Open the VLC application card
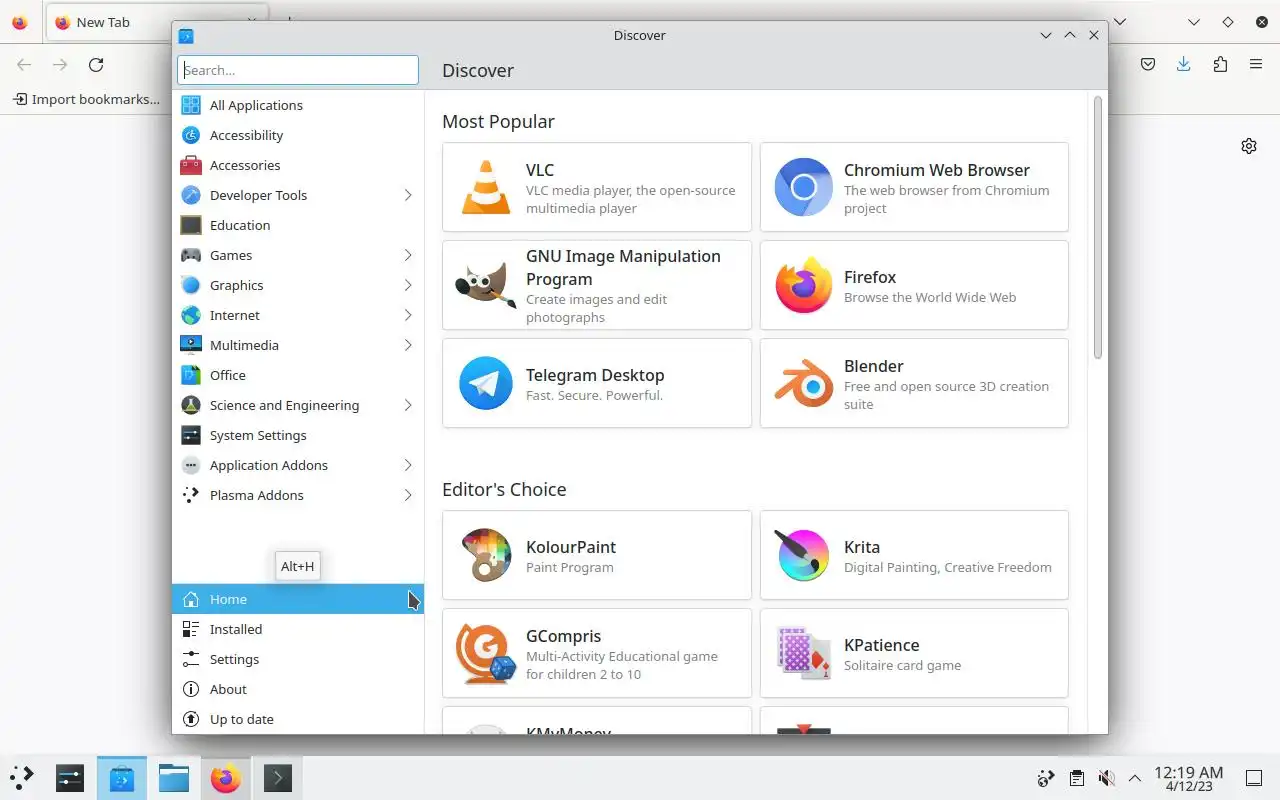Screen dimensions: 1280x800 [597, 187]
